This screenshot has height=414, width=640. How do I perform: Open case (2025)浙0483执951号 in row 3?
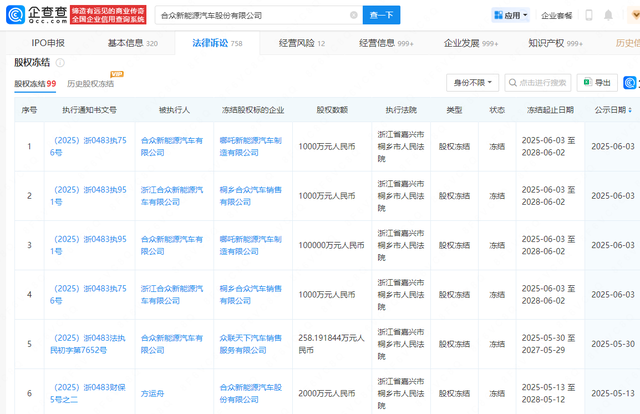tap(88, 245)
